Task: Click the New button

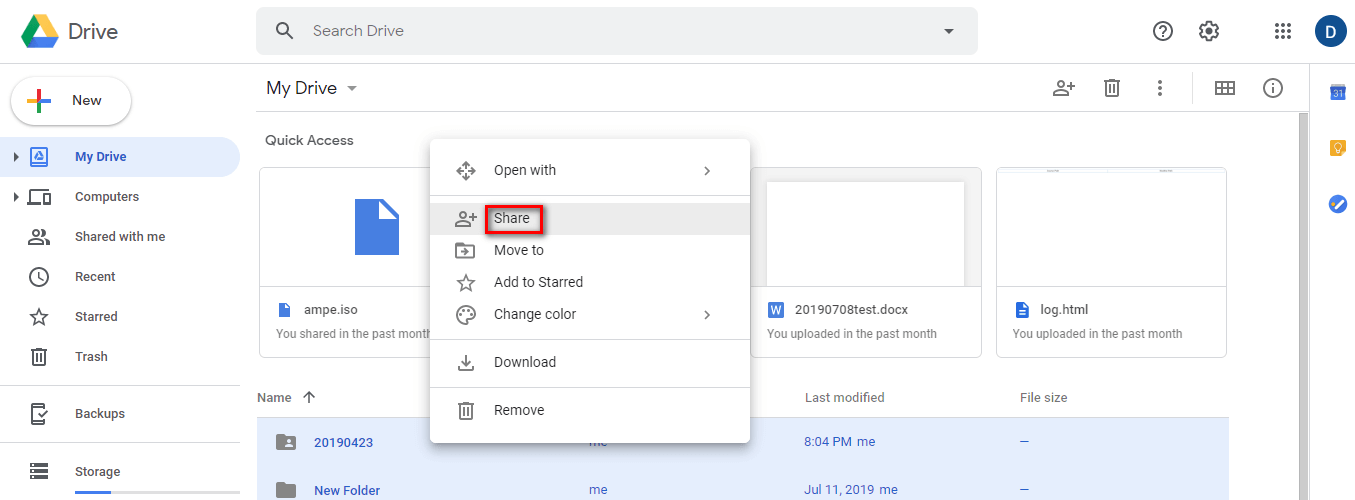Action: click(71, 101)
